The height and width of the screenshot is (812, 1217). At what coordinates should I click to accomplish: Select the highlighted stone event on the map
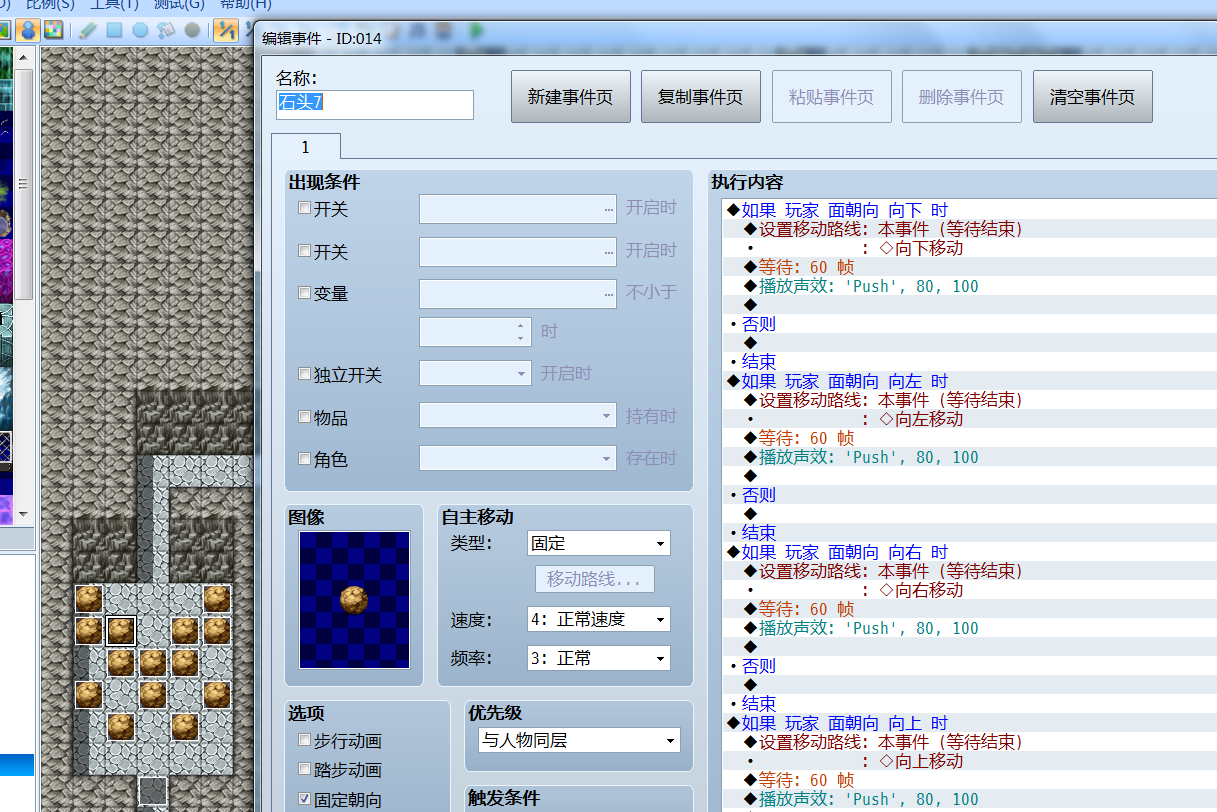[121, 630]
